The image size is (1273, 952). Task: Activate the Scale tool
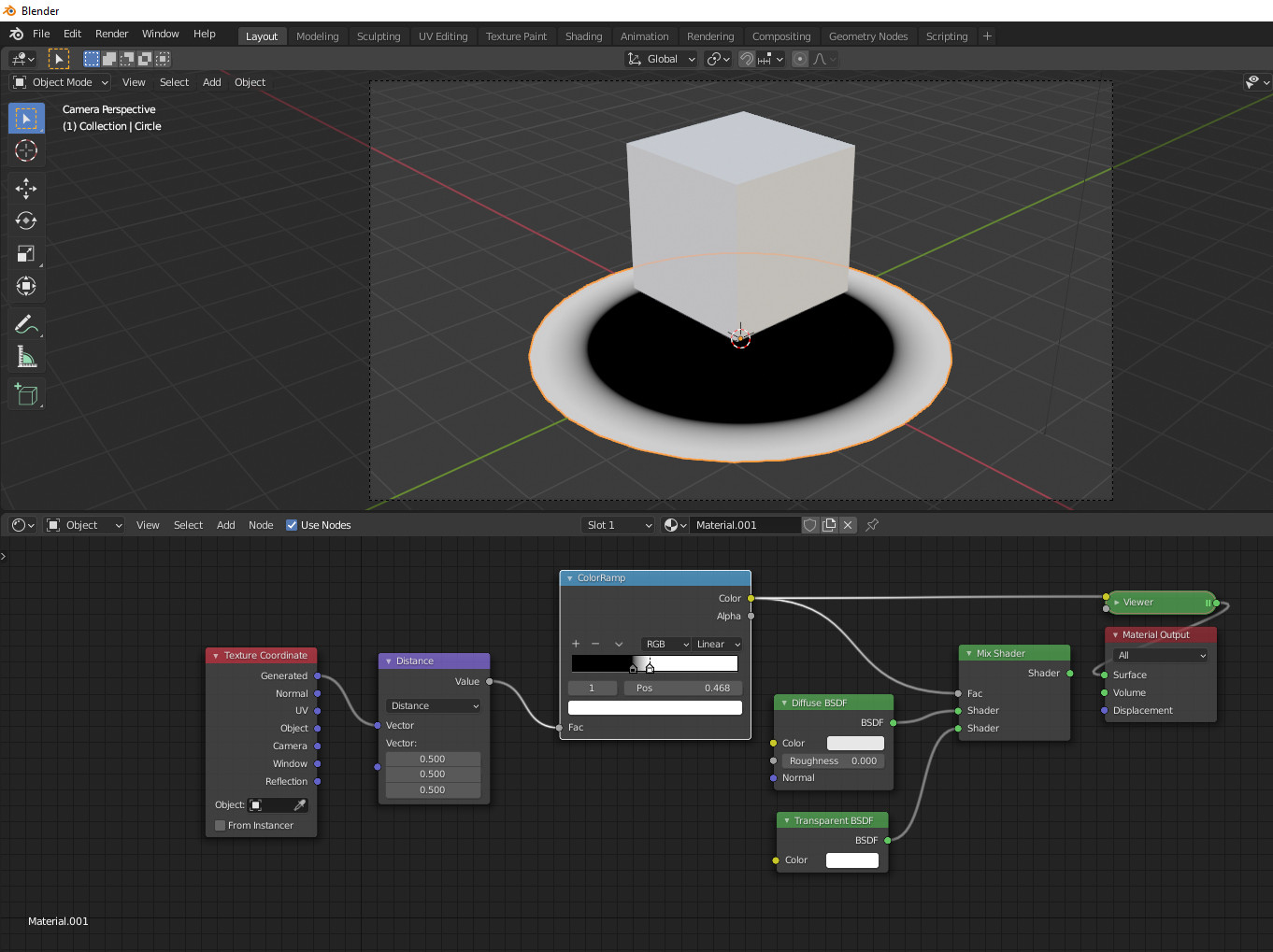pos(26,253)
